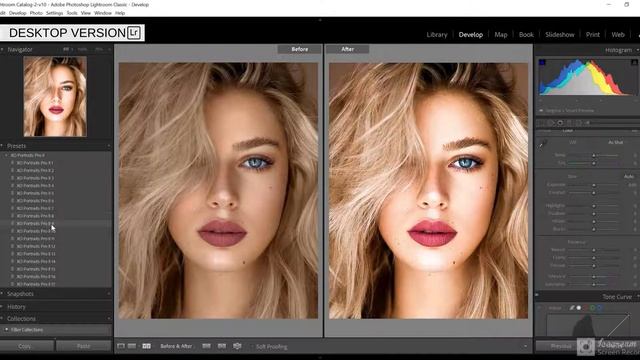Collapse the Histogram panel
The width and height of the screenshot is (640, 360).
[x=638, y=50]
